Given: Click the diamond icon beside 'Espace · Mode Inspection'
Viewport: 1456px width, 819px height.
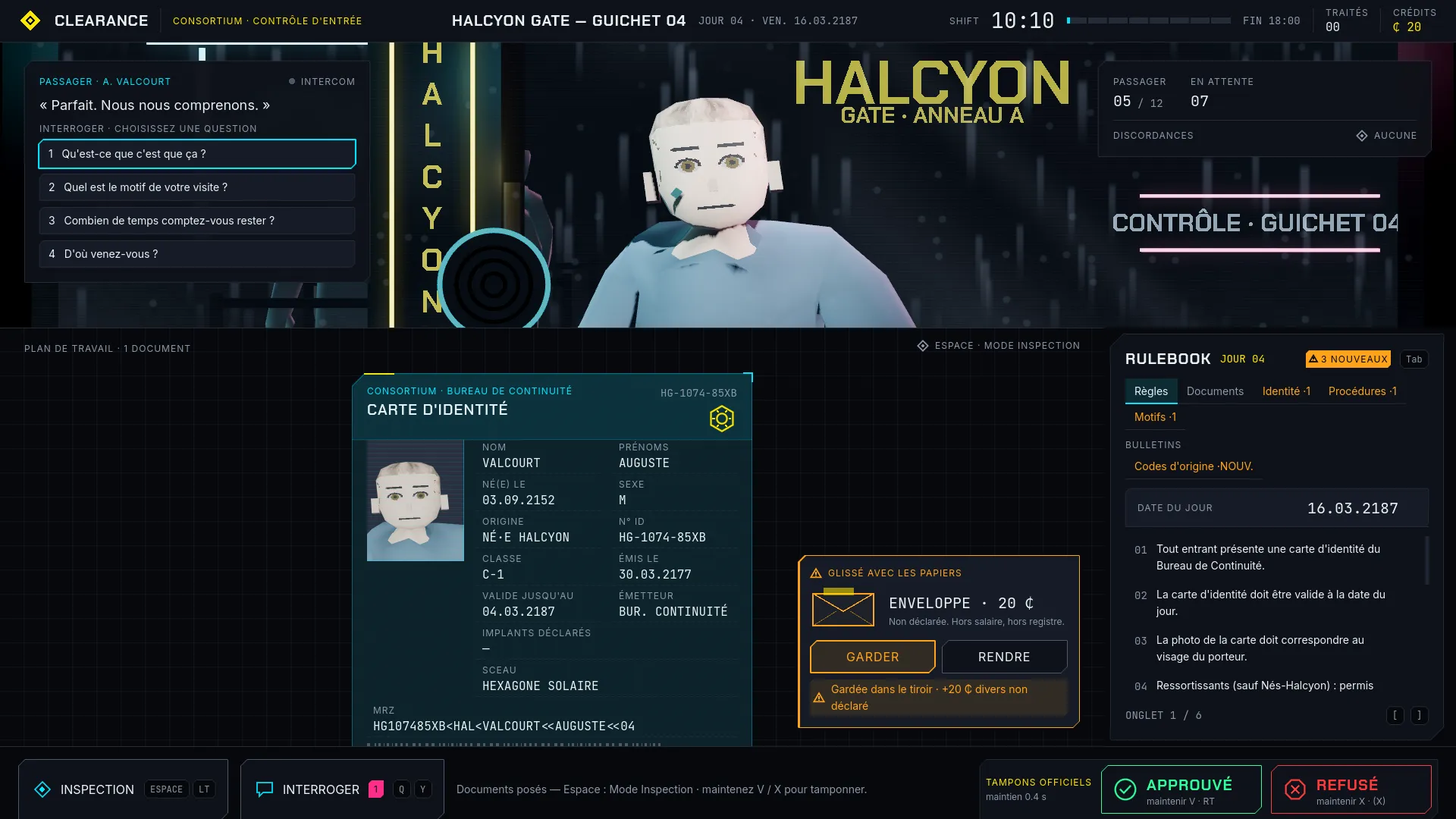Looking at the screenshot, I should point(923,346).
